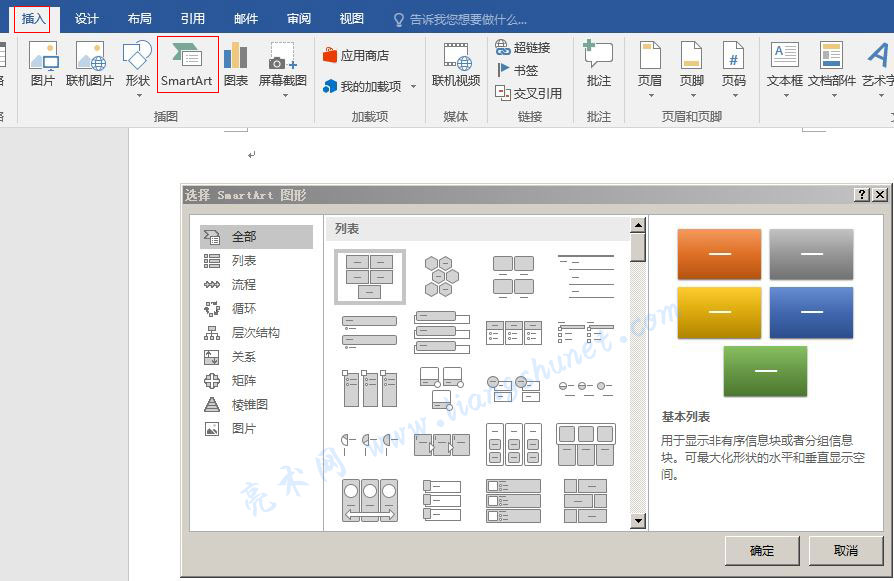Open the 插入 ribbon tab
The width and height of the screenshot is (894, 581).
(x=32, y=19)
